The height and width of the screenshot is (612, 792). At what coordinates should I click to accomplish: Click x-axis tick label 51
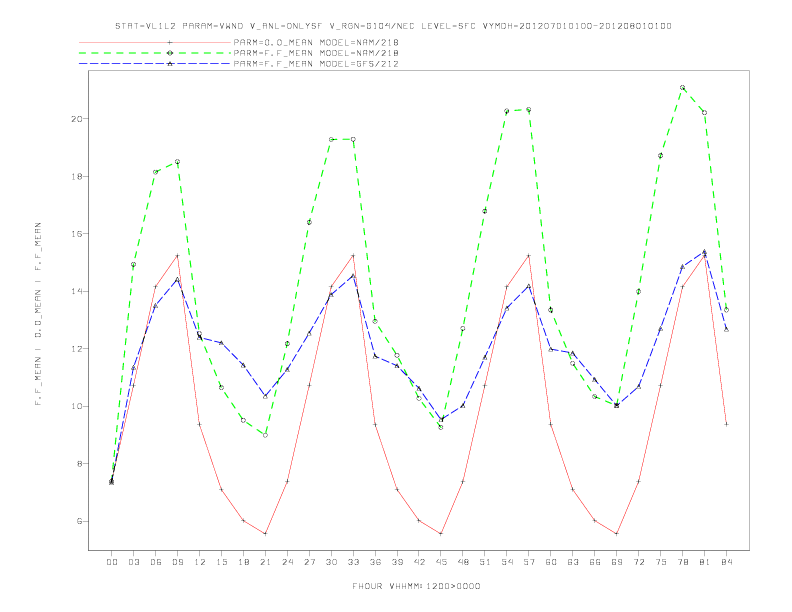[x=485, y=562]
